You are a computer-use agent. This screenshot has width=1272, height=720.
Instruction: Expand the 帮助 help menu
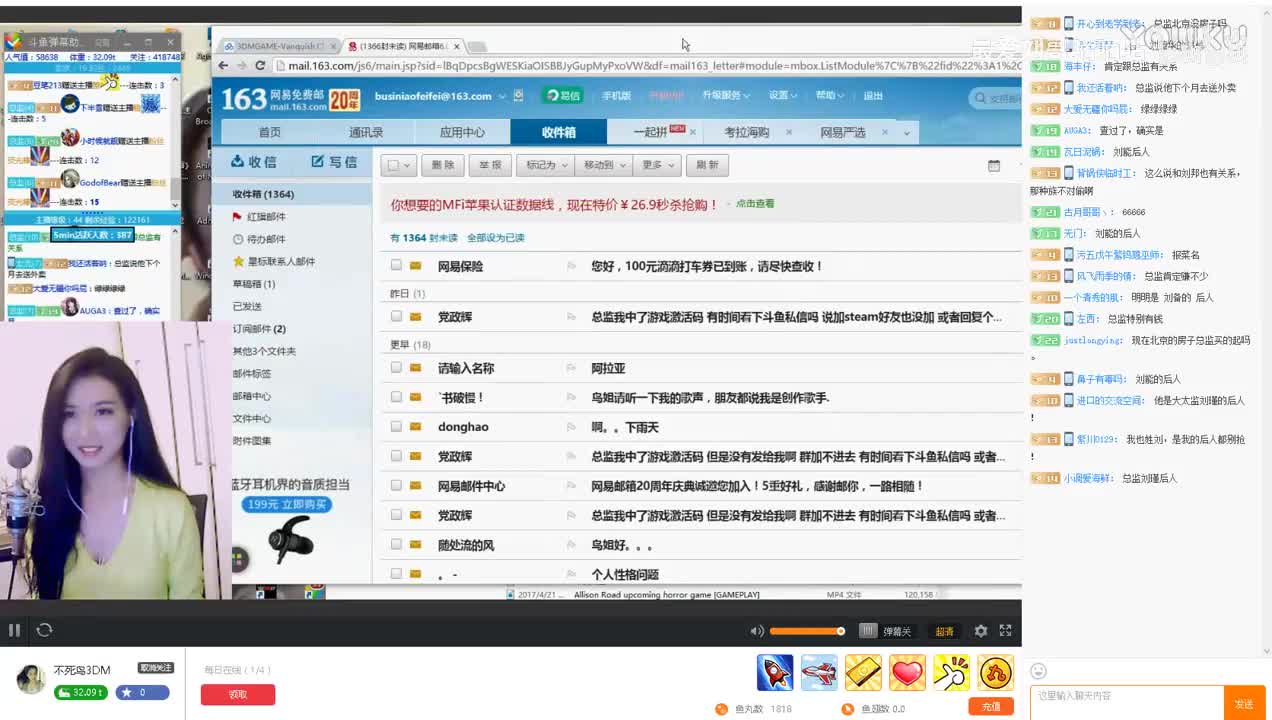[x=829, y=96]
